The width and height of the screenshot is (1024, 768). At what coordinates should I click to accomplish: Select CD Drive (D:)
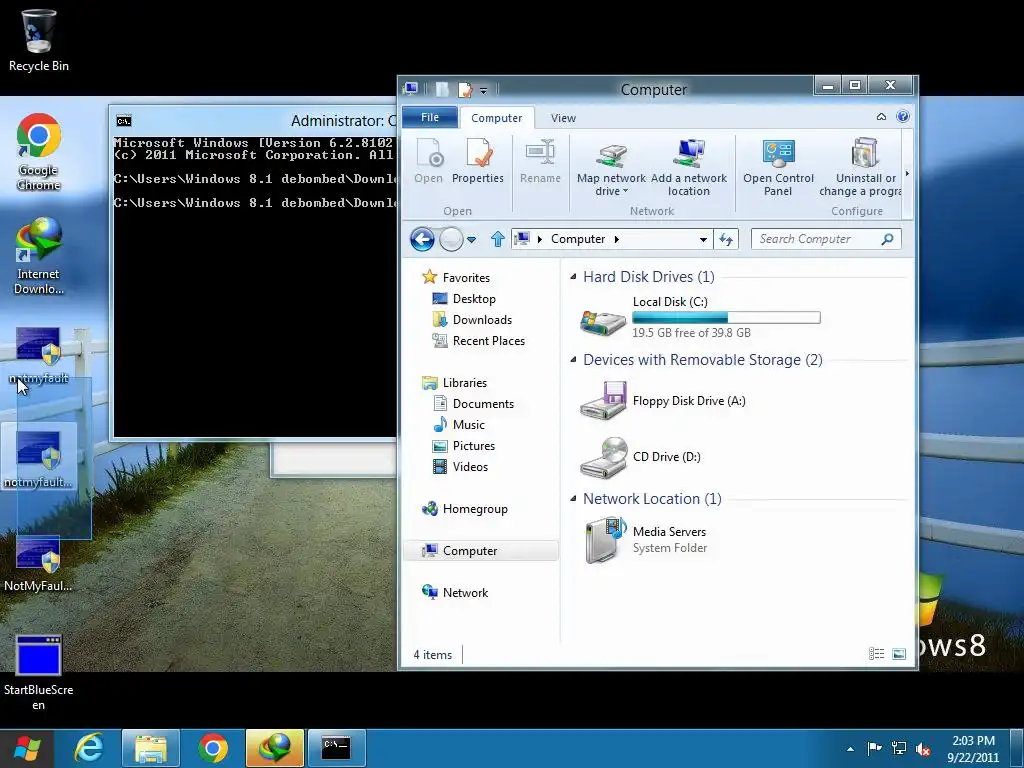[x=641, y=456]
